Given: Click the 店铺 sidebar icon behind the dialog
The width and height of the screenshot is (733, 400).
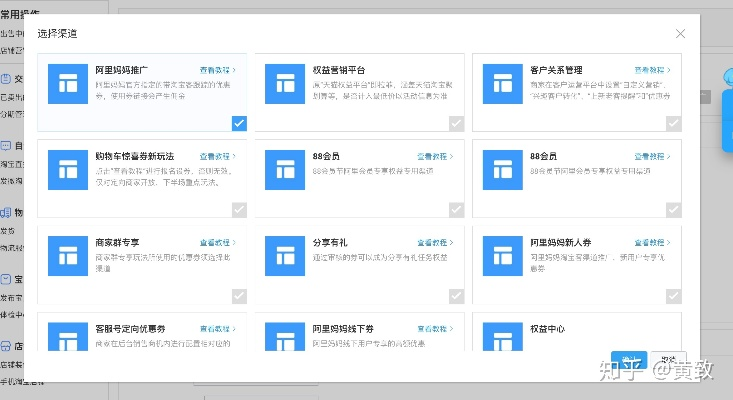Looking at the screenshot, I should pyautogui.click(x=6, y=346).
